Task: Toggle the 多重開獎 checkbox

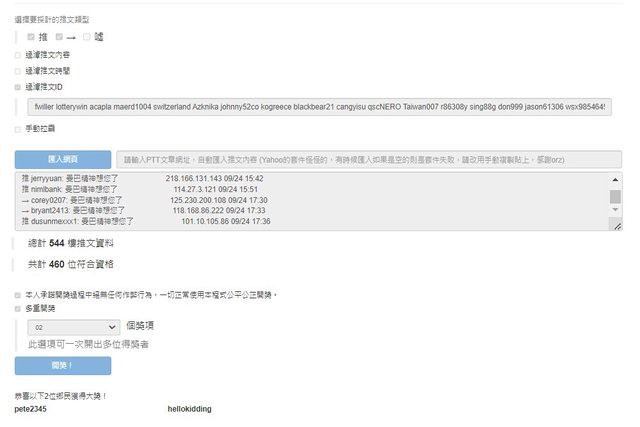Action: (x=18, y=309)
